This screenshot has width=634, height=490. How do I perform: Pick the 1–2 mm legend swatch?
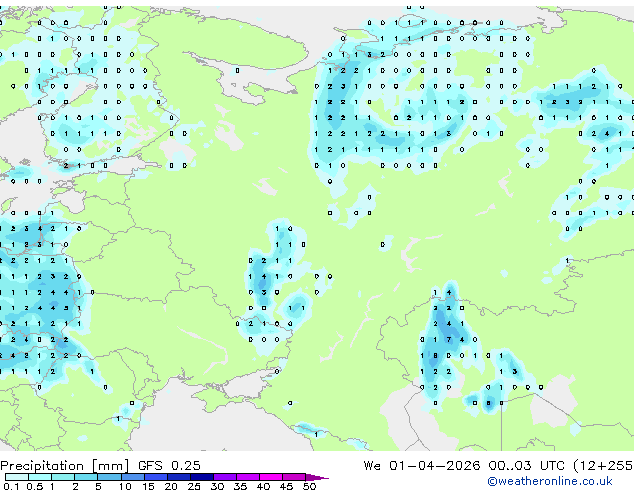[63, 477]
